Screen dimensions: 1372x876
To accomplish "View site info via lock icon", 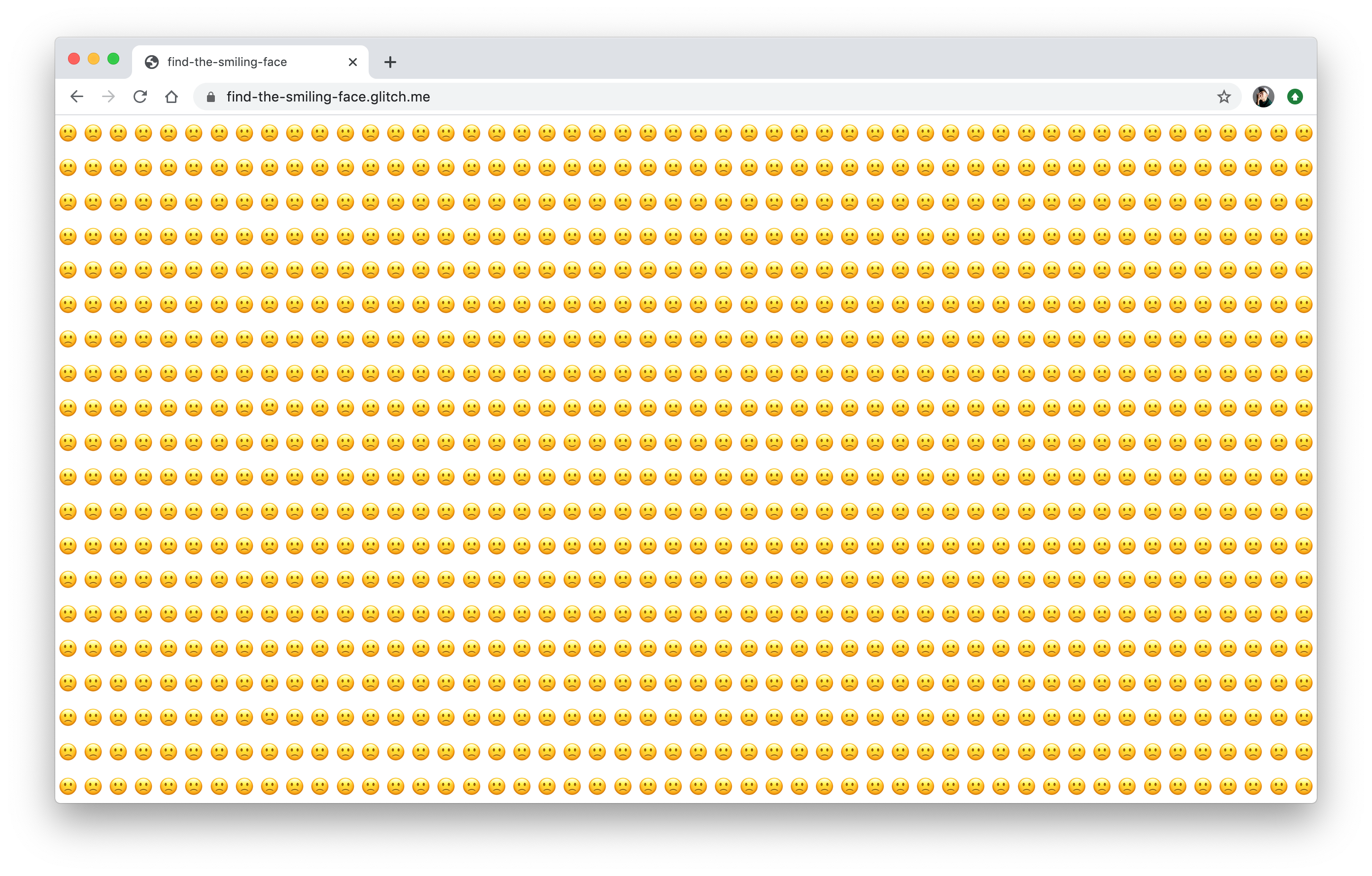I will (x=211, y=97).
